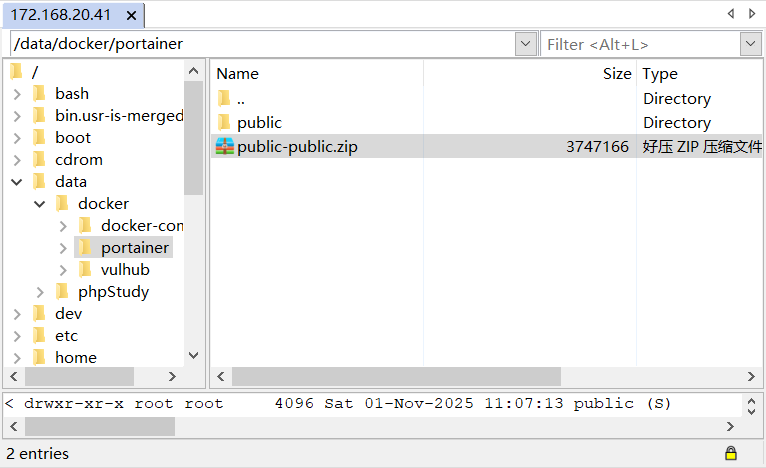Click the log pane down stepper arrow
Image resolution: width=766 pixels, height=468 pixels.
click(x=751, y=411)
